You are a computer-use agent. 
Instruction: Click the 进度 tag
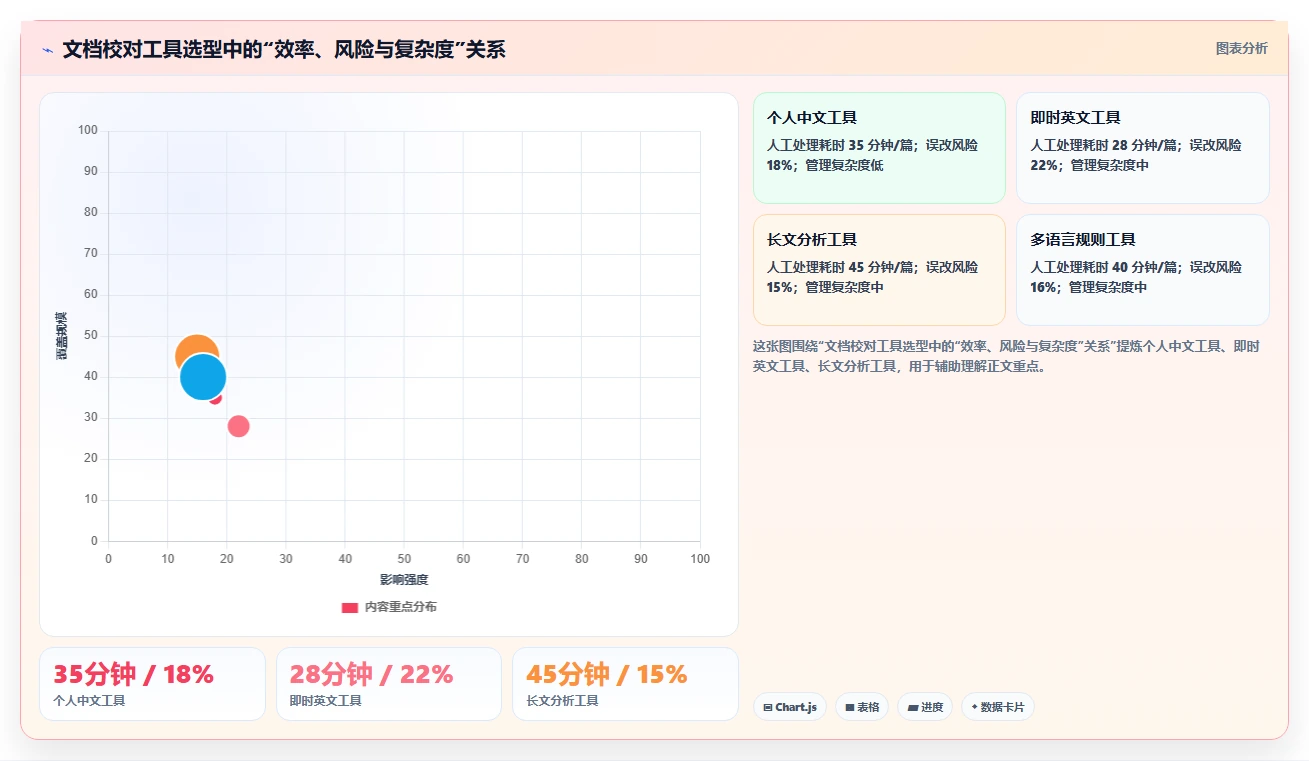click(x=925, y=707)
